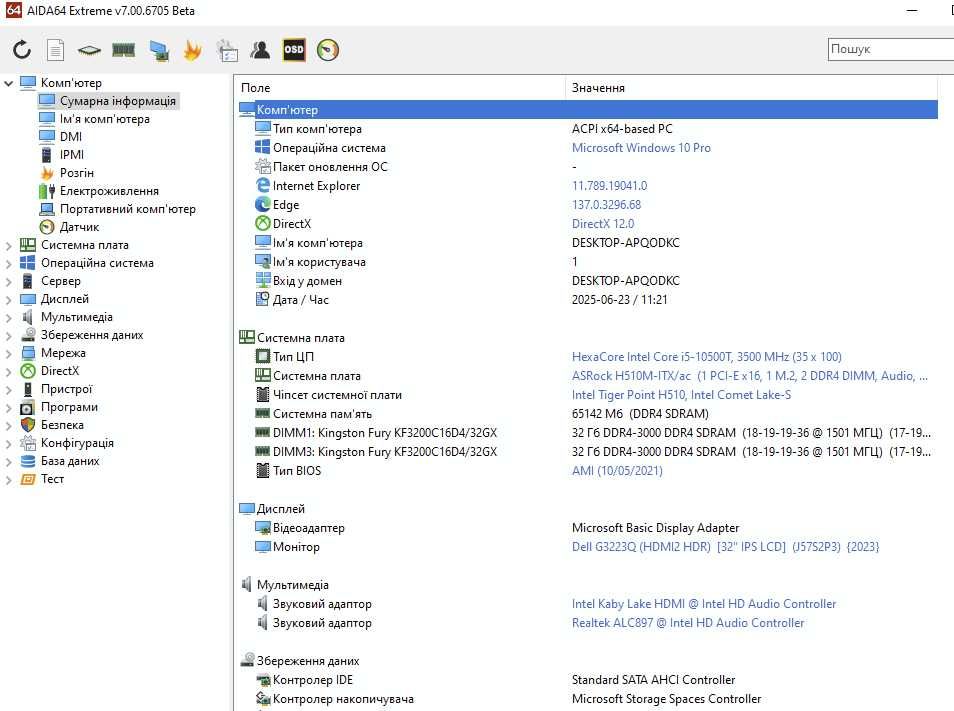The height and width of the screenshot is (711, 954).
Task: Open the AMI (10/05/2021) BIOS link
Action: (x=617, y=471)
